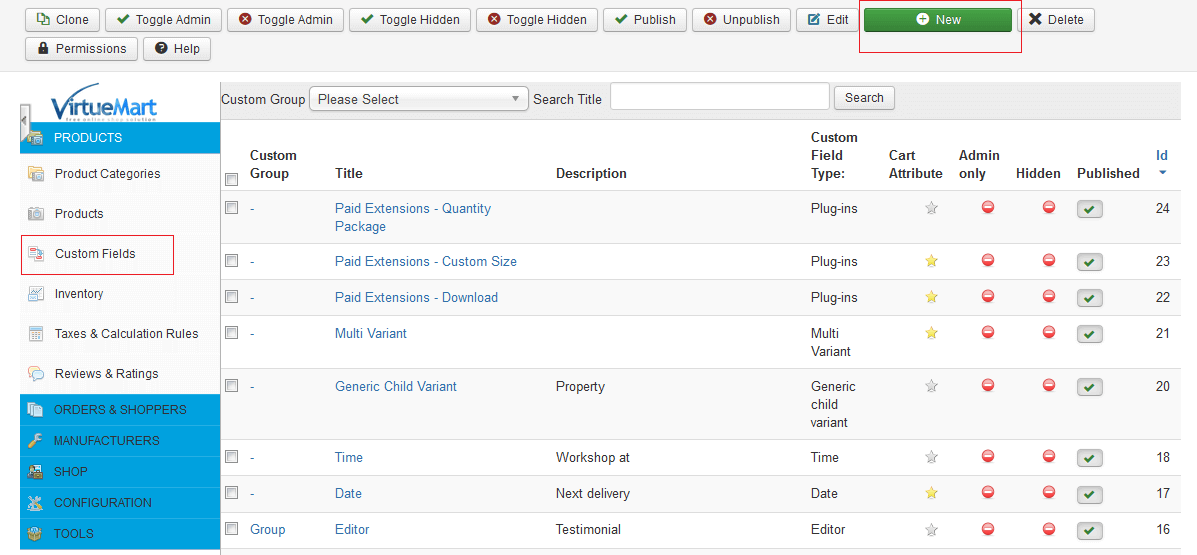
Task: Open the Help button
Action: 177,49
